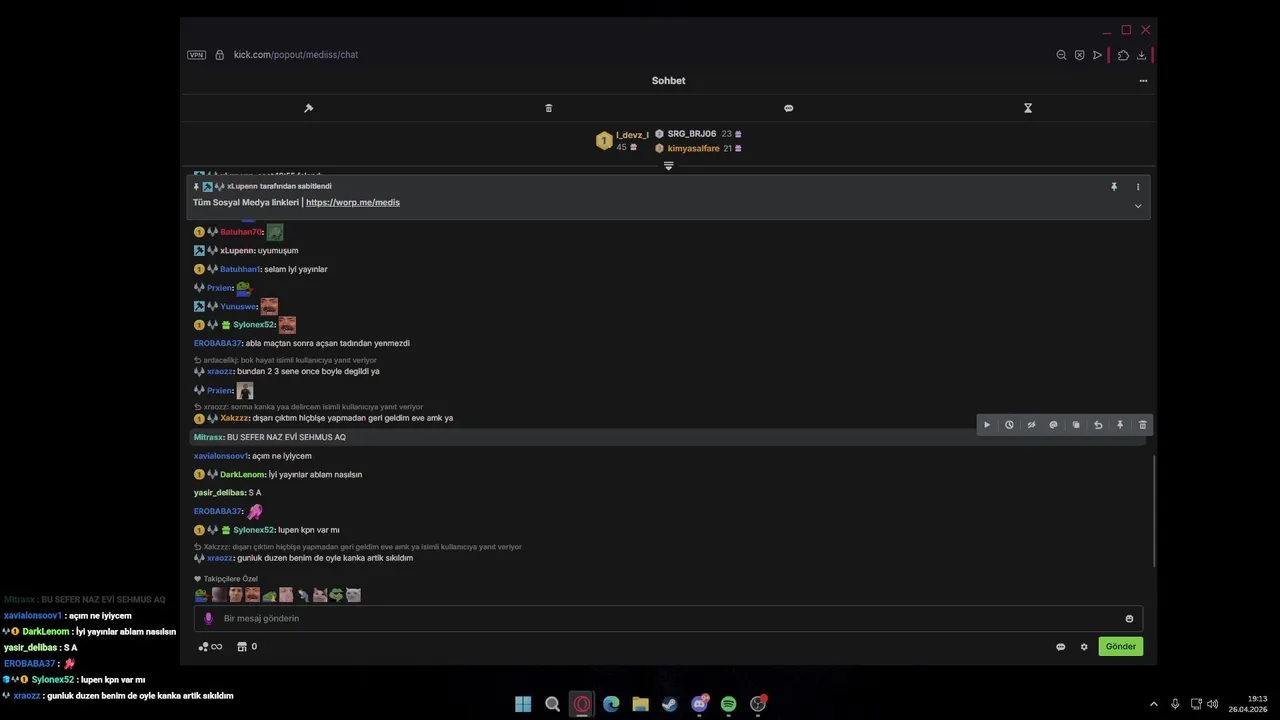Open the browser extensions cube icon

pyautogui.click(x=1123, y=55)
